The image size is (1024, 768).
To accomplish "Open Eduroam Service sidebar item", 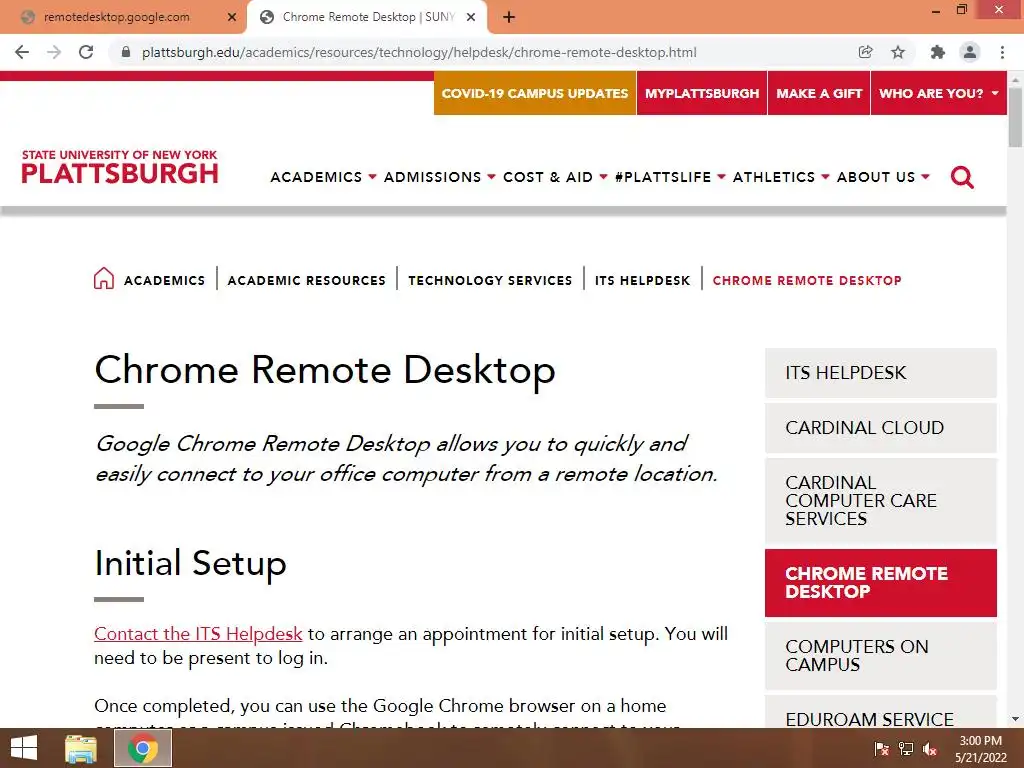I will pos(880,712).
